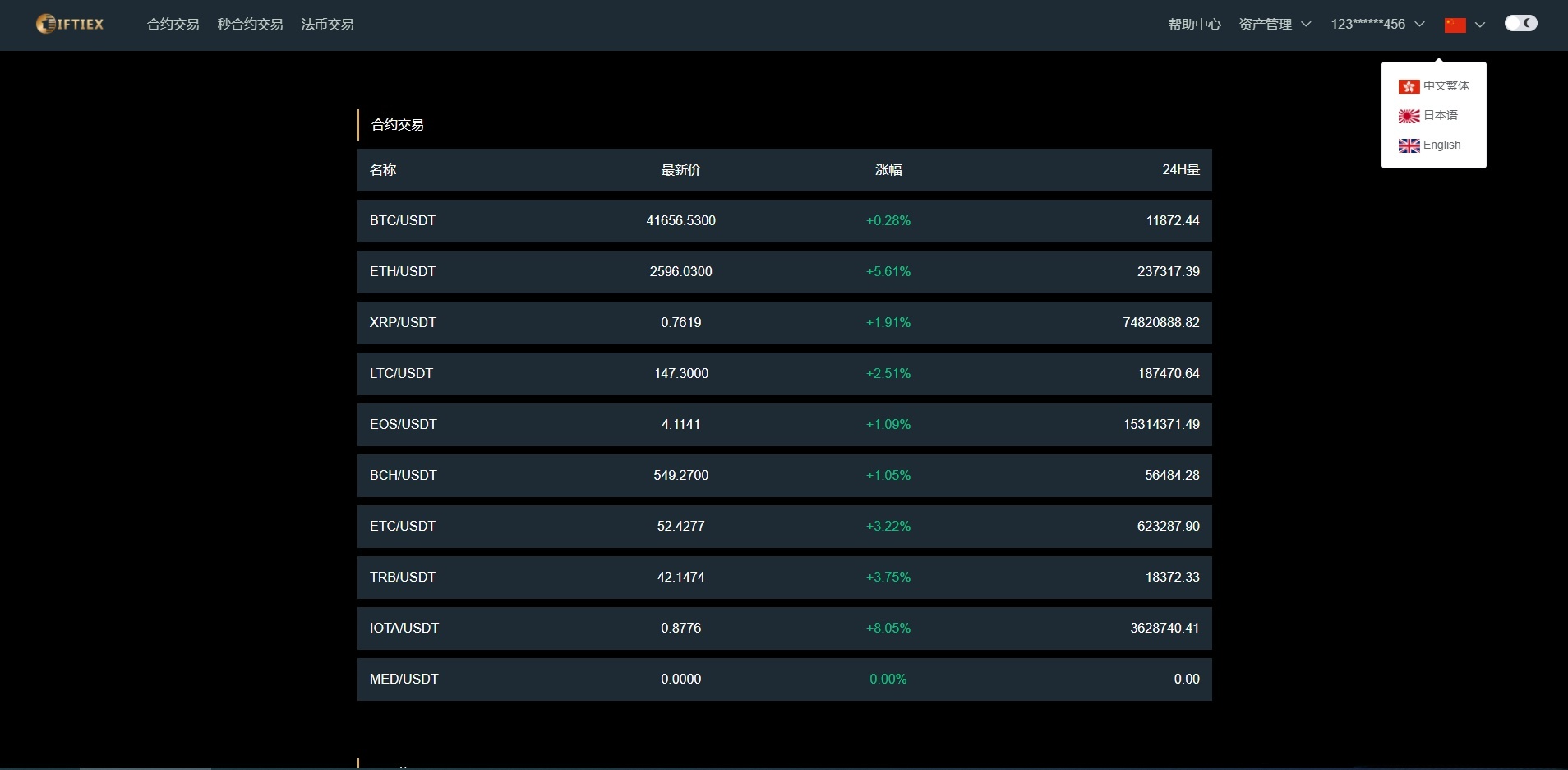Click the China flag language icon
The image size is (1568, 770).
[x=1455, y=25]
